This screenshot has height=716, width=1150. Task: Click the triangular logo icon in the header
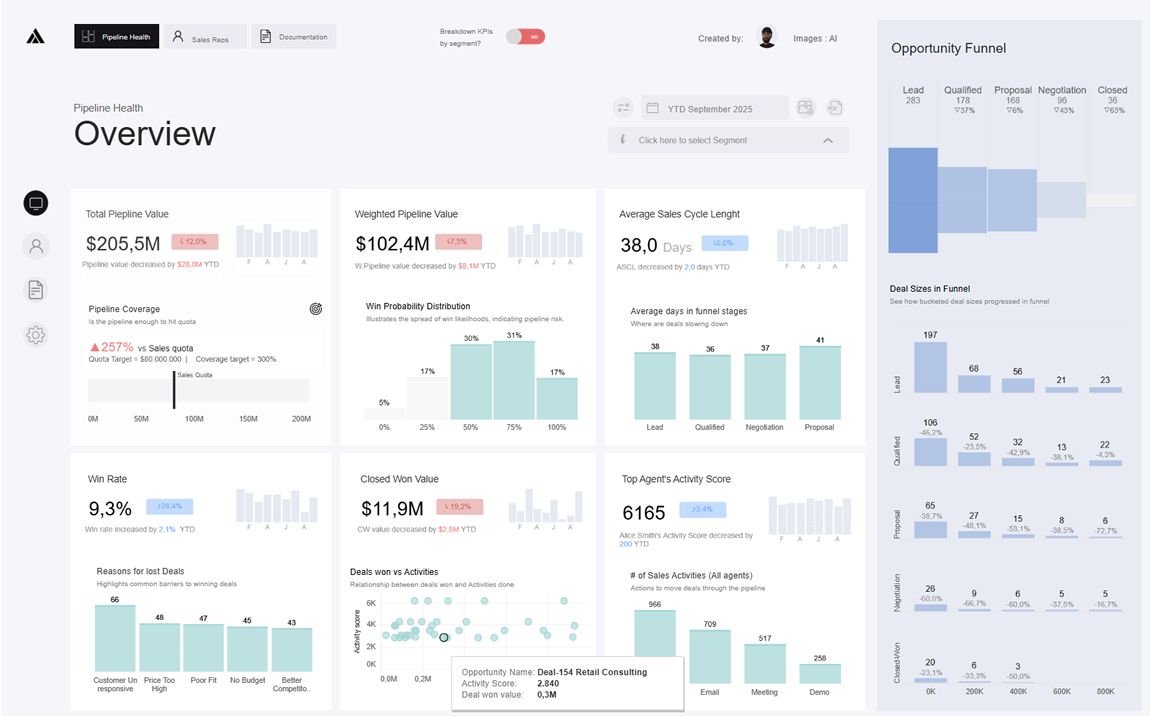tap(35, 37)
